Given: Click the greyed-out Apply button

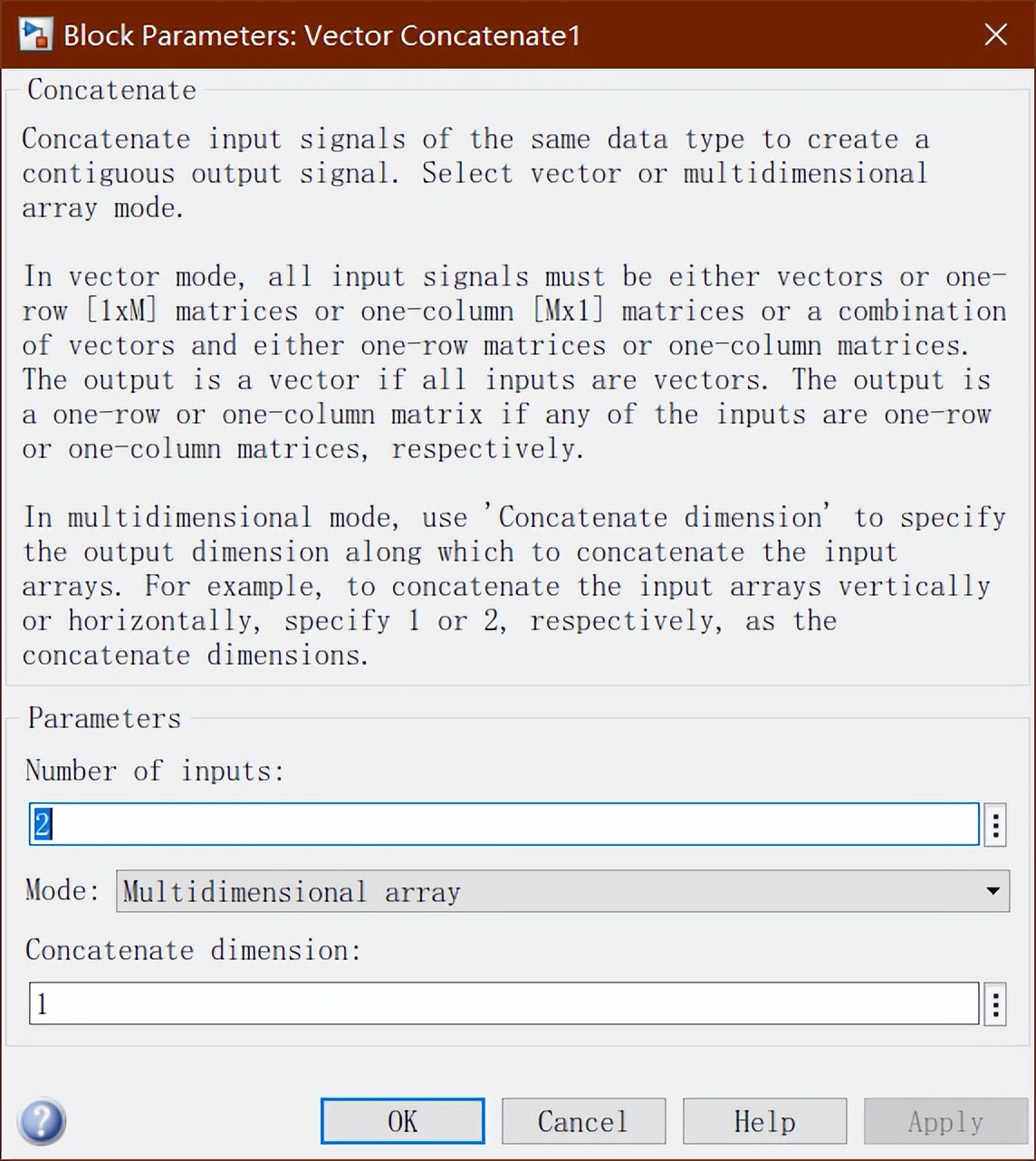Looking at the screenshot, I should coord(945,1121).
